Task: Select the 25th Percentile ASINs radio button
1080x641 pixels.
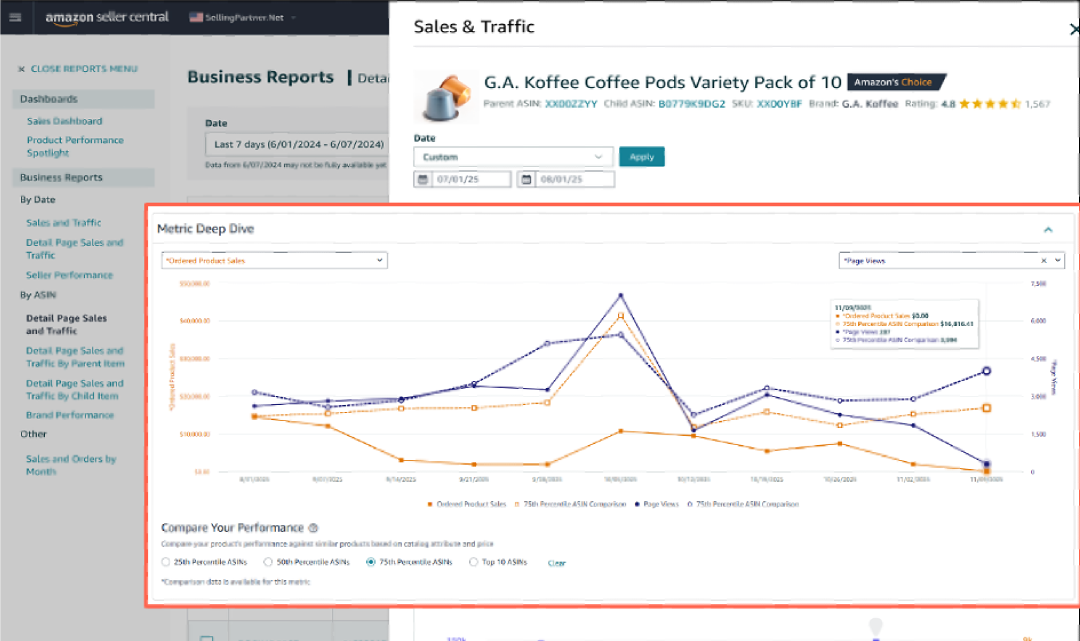Action: pyautogui.click(x=166, y=562)
